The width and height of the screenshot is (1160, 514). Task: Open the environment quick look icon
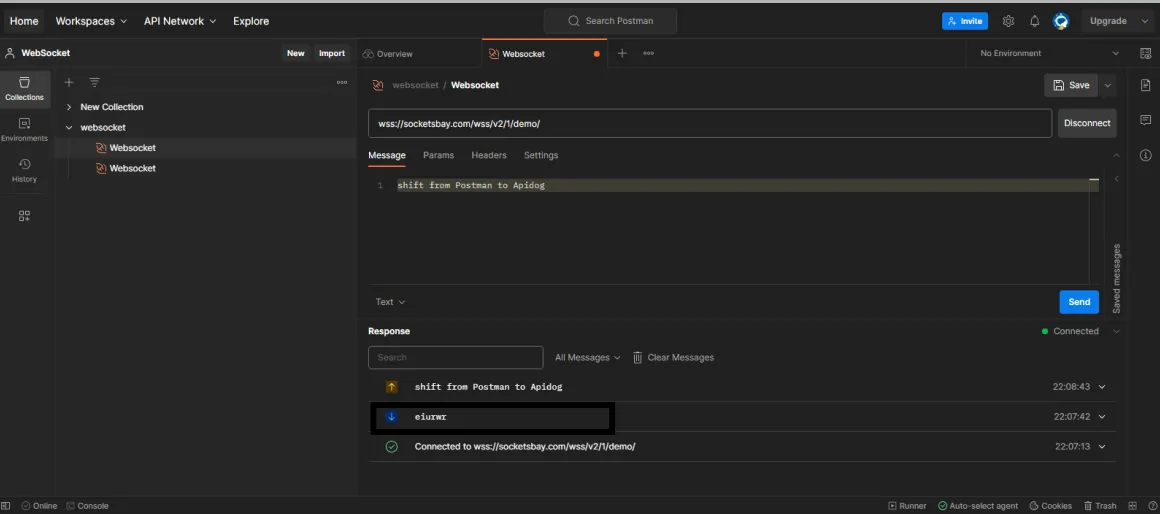click(x=1145, y=53)
